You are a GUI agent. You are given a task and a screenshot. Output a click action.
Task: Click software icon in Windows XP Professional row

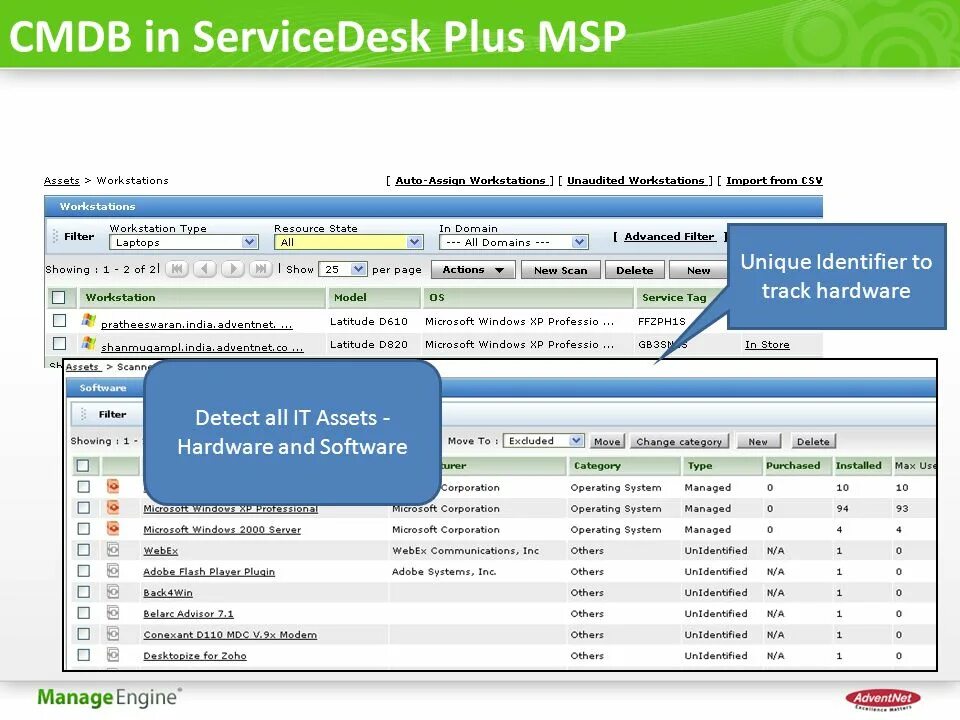tap(113, 508)
